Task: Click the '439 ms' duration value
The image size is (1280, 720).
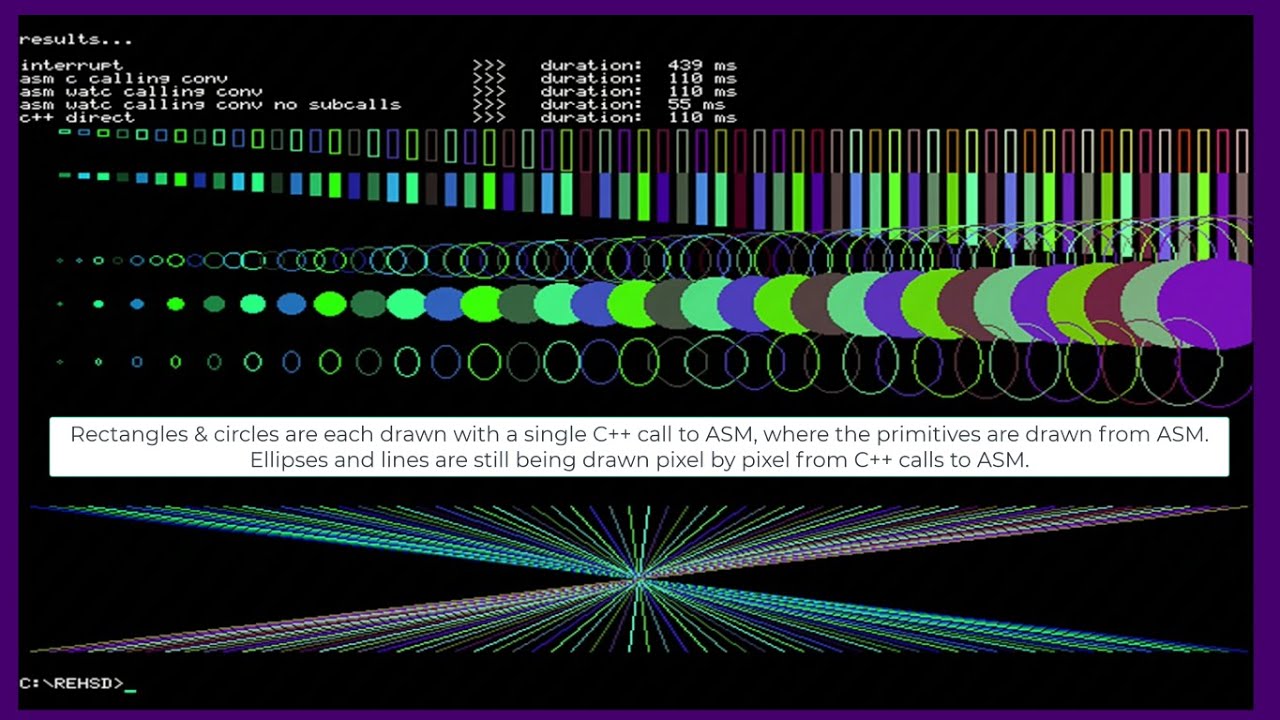Action: (702, 66)
